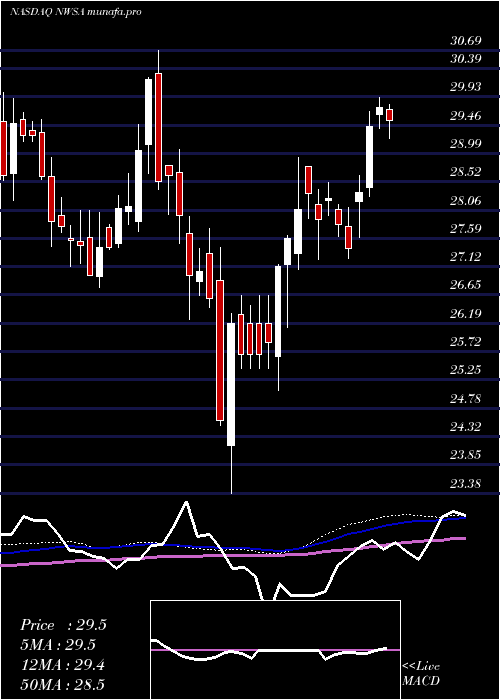
Task: Select the 30.39 price axis label
Action: (466, 58)
